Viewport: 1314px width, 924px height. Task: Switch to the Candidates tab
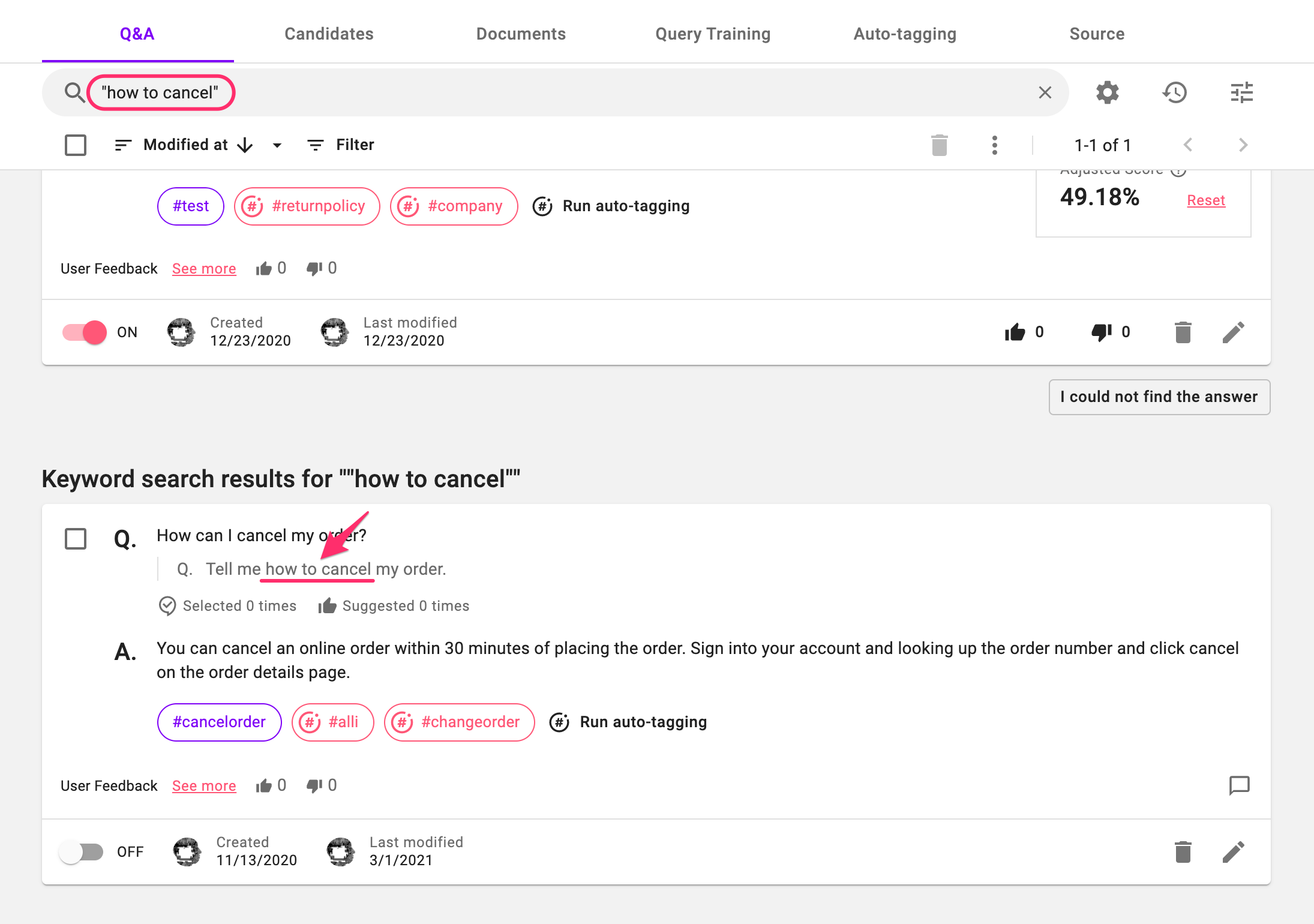(329, 34)
